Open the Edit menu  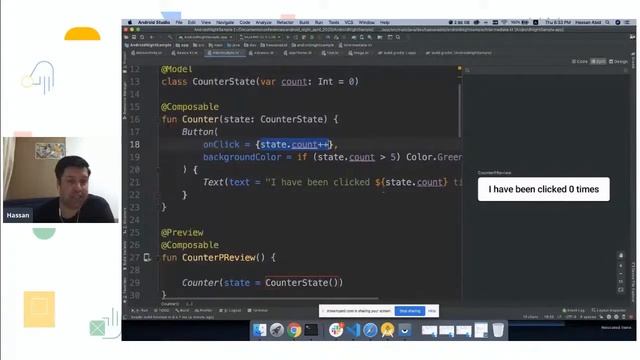(191, 22)
